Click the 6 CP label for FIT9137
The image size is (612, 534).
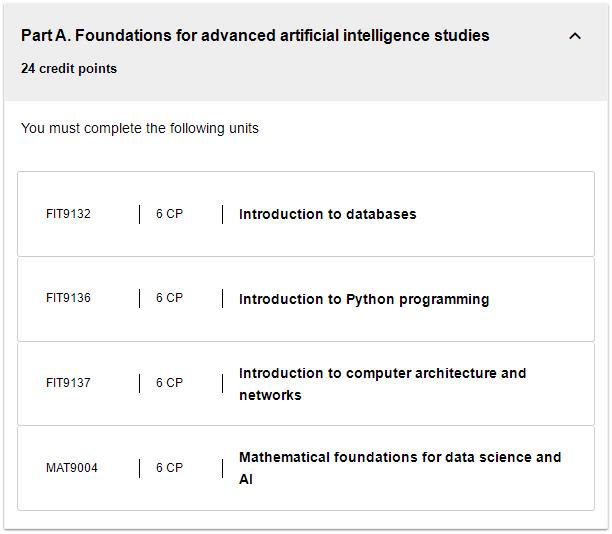click(169, 383)
